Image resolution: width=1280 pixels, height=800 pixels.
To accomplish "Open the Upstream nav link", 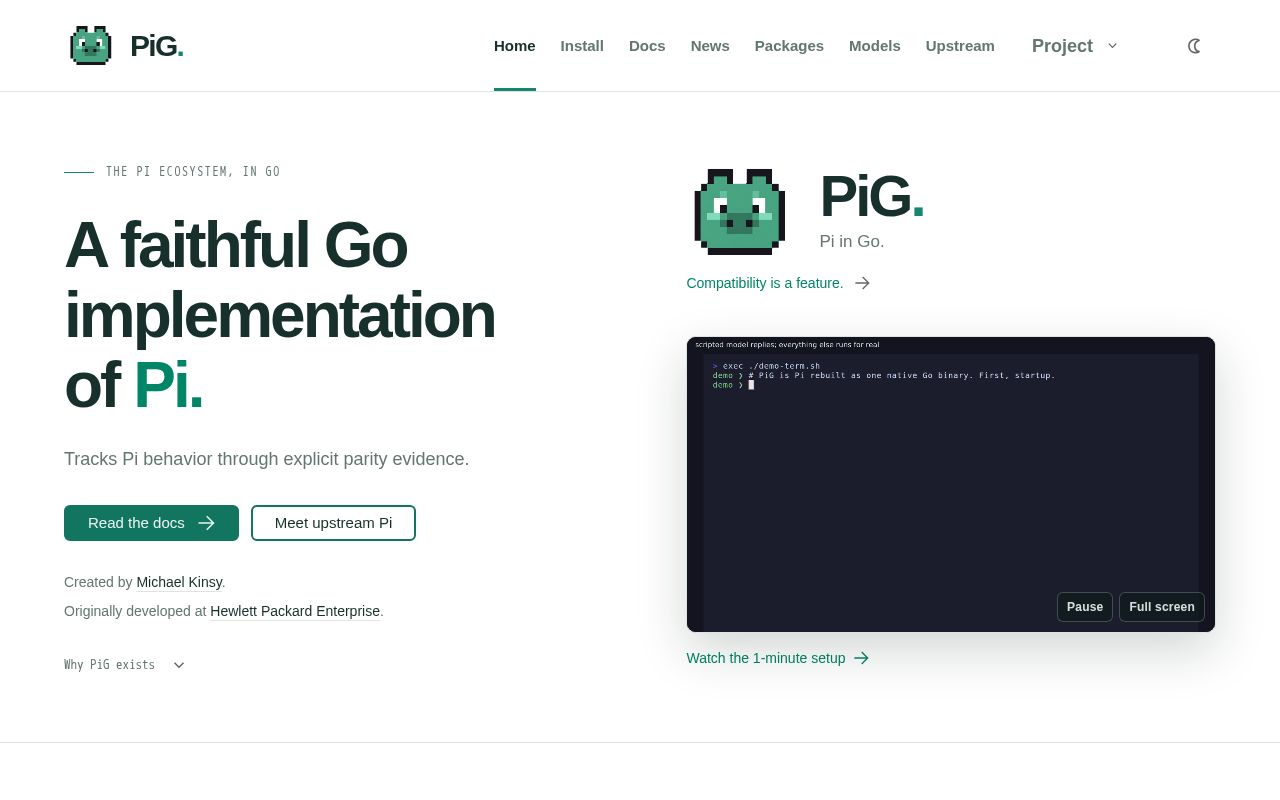I will 960,46.
